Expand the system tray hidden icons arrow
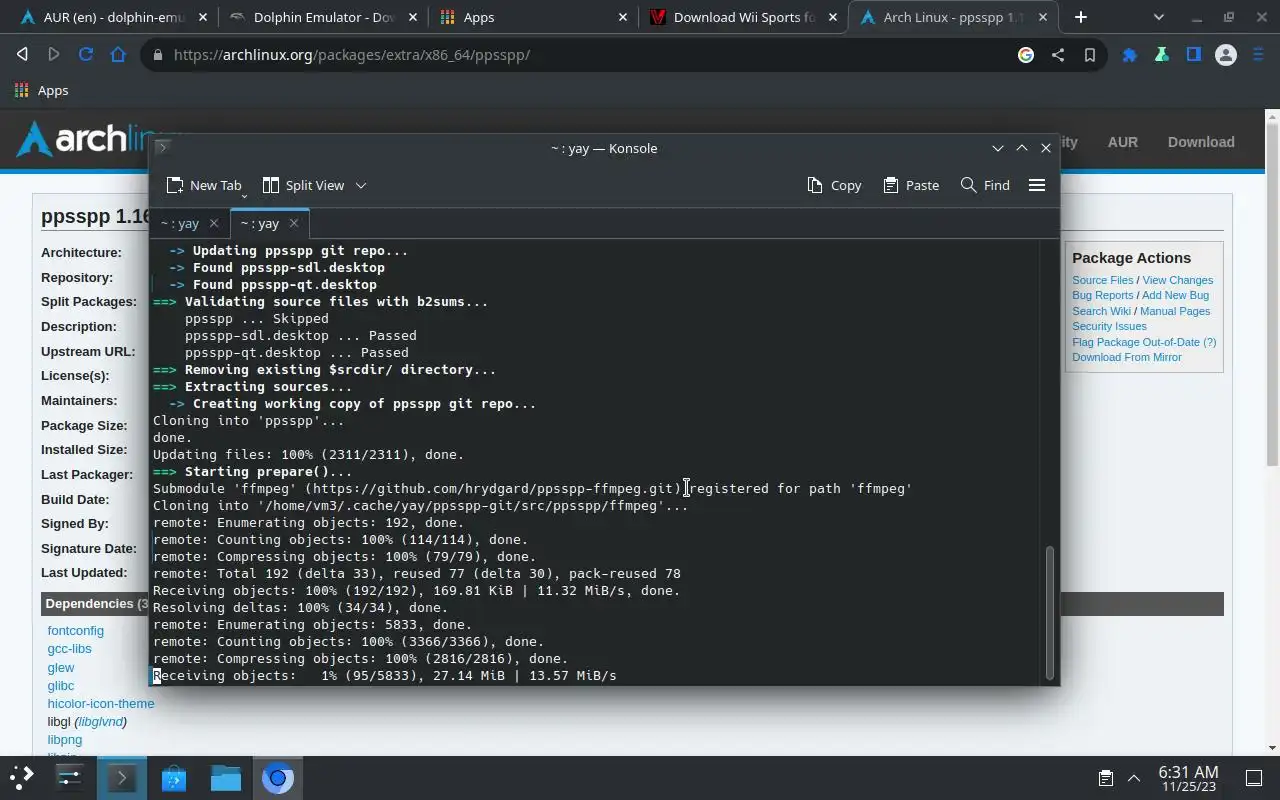This screenshot has height=800, width=1280. [x=1134, y=778]
